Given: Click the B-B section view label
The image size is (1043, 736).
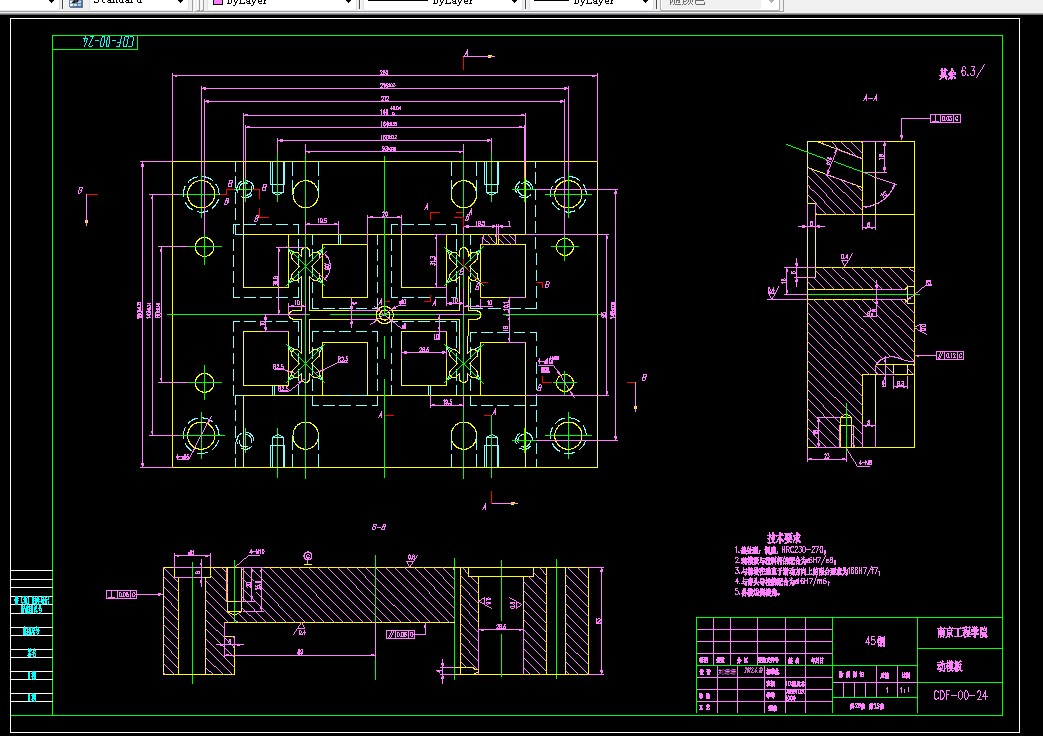Looking at the screenshot, I should 379,527.
